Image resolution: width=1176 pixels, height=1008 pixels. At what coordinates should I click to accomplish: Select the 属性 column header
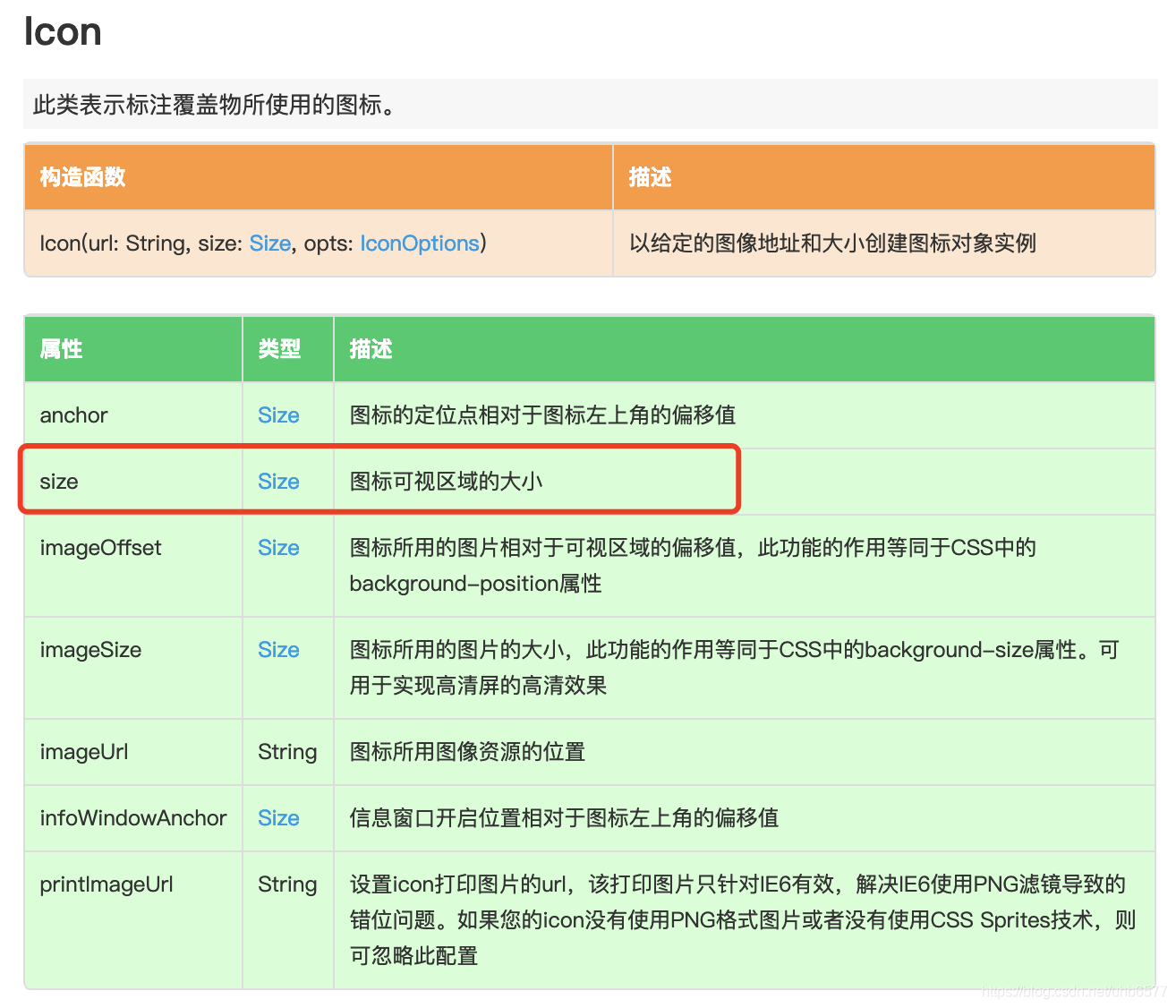pos(61,349)
